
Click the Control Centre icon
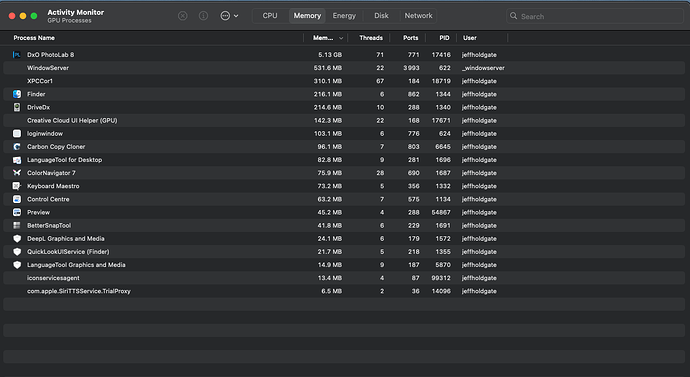click(x=17, y=199)
